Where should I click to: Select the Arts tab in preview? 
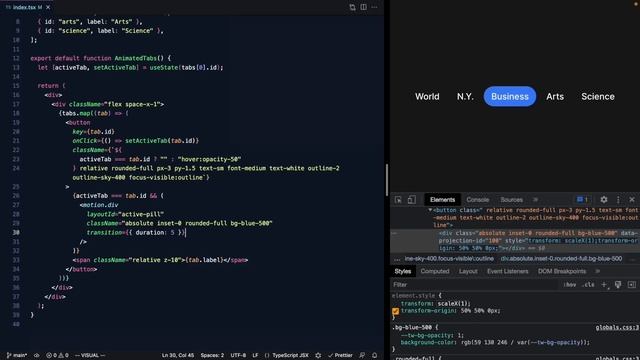[x=555, y=97]
